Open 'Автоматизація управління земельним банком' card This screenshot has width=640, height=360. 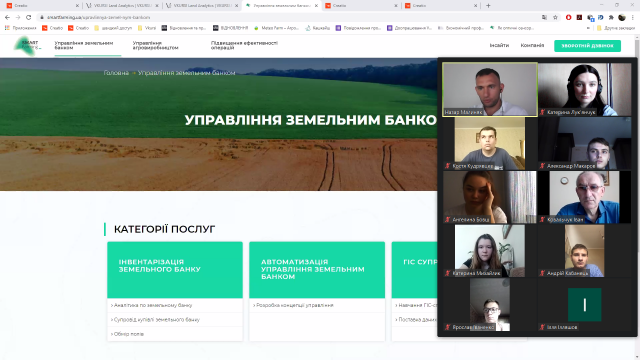[x=317, y=270]
